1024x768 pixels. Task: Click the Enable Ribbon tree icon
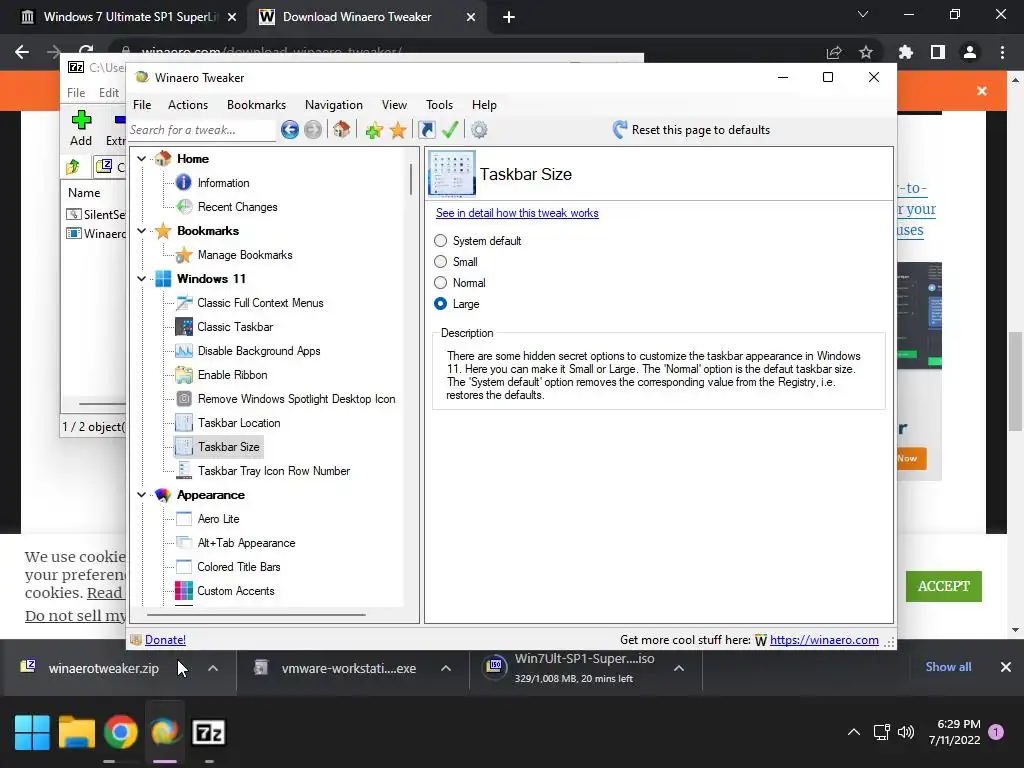(184, 375)
